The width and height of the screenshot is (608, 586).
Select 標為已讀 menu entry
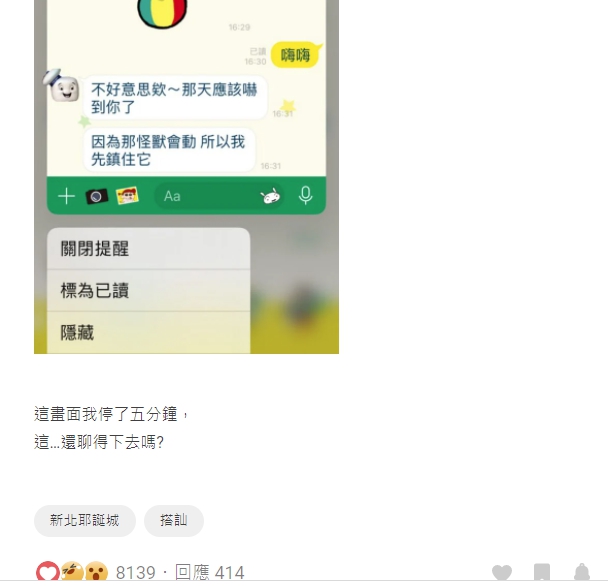[149, 290]
